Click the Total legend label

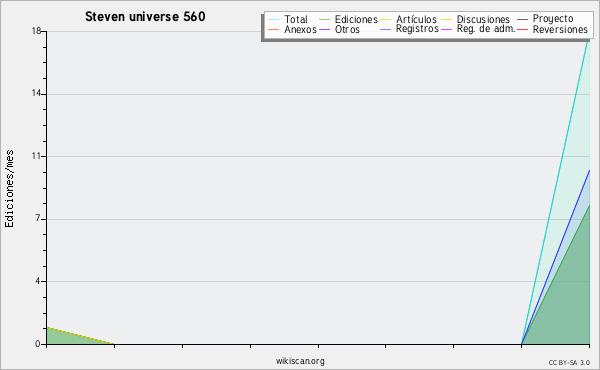point(296,19)
